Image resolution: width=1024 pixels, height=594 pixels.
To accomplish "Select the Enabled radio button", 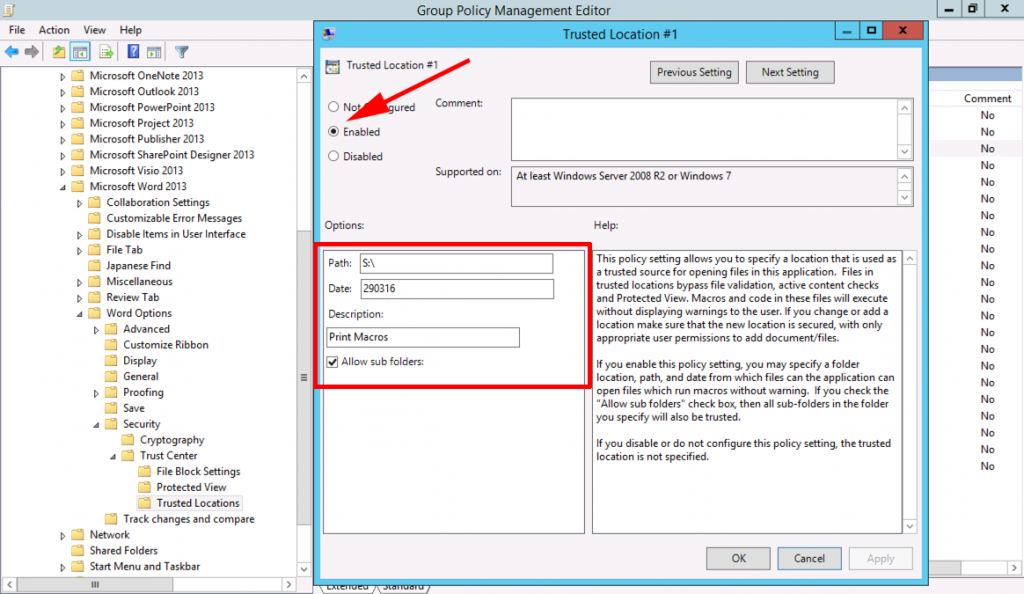I will click(x=332, y=131).
